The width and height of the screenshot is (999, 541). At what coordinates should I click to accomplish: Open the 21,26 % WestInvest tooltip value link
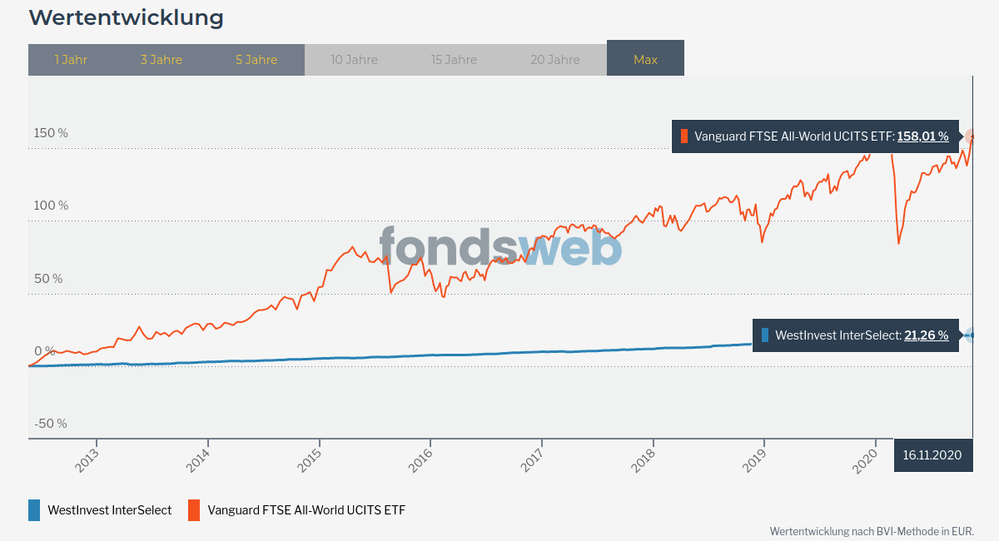[926, 335]
